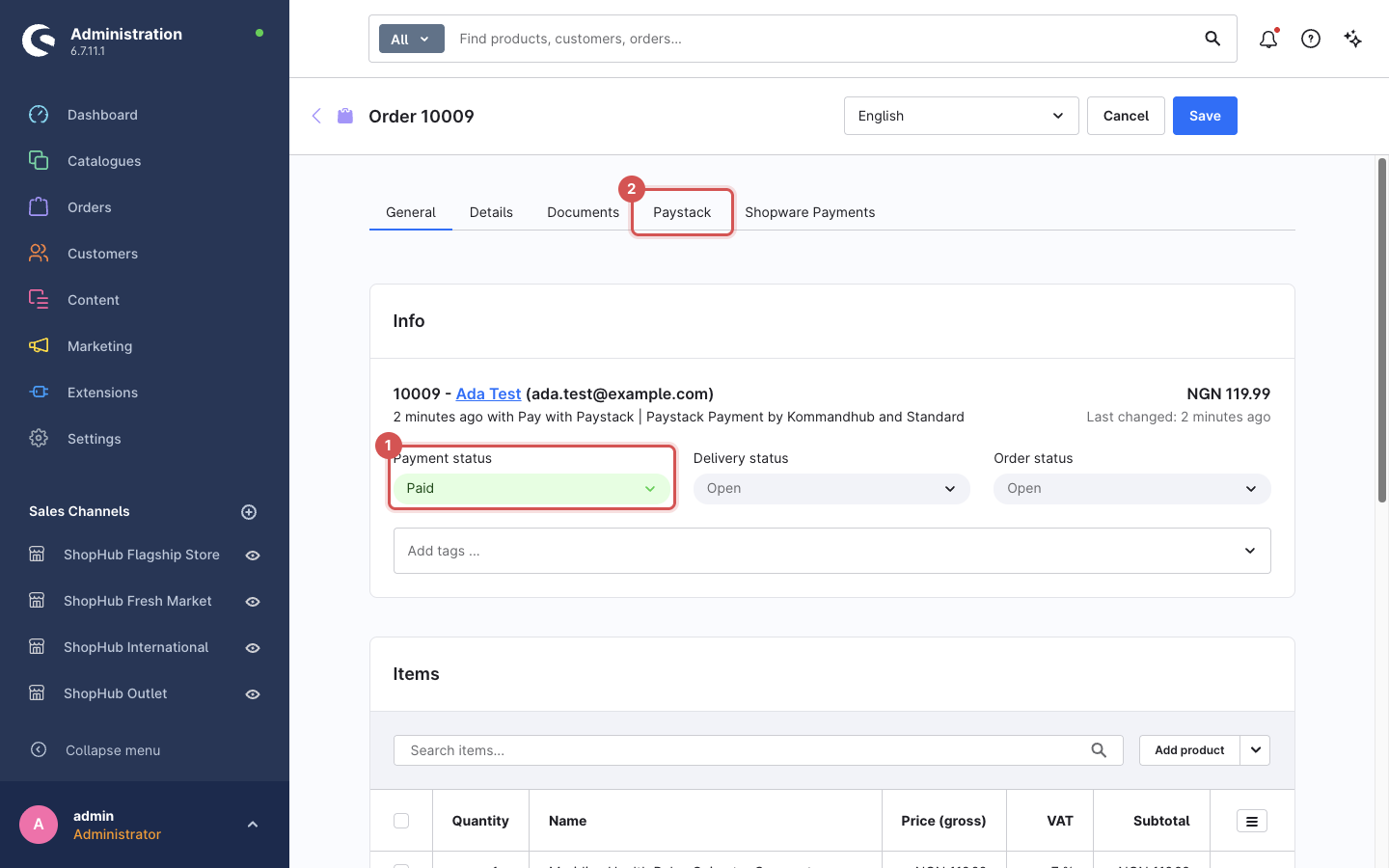Open ShopHub International sales channel
The image size is (1389, 868).
[136, 647]
